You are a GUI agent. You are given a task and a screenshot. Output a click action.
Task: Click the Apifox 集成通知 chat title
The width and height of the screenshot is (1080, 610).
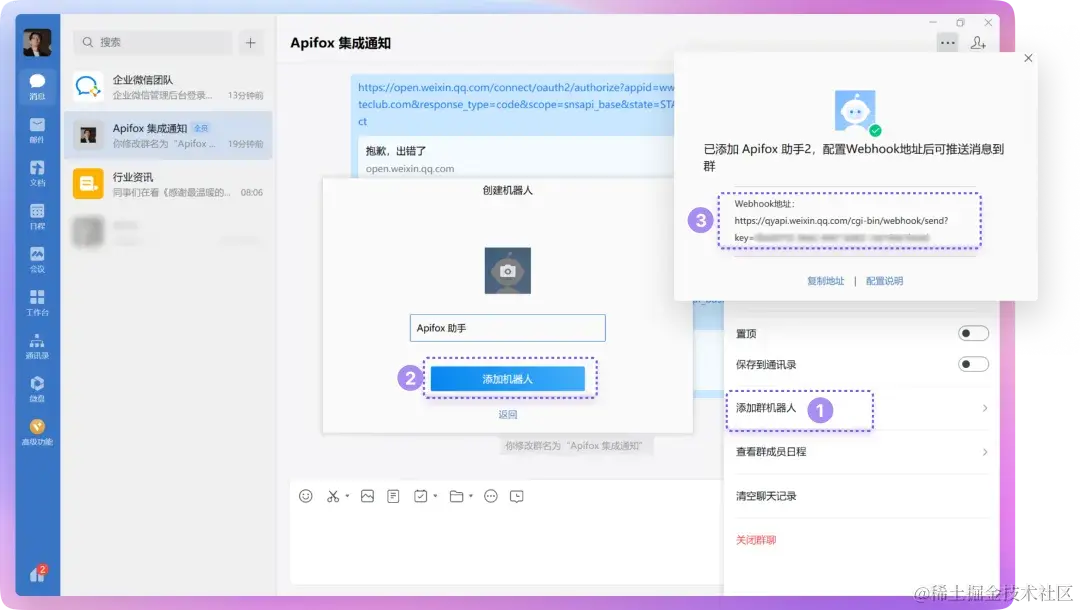[340, 43]
